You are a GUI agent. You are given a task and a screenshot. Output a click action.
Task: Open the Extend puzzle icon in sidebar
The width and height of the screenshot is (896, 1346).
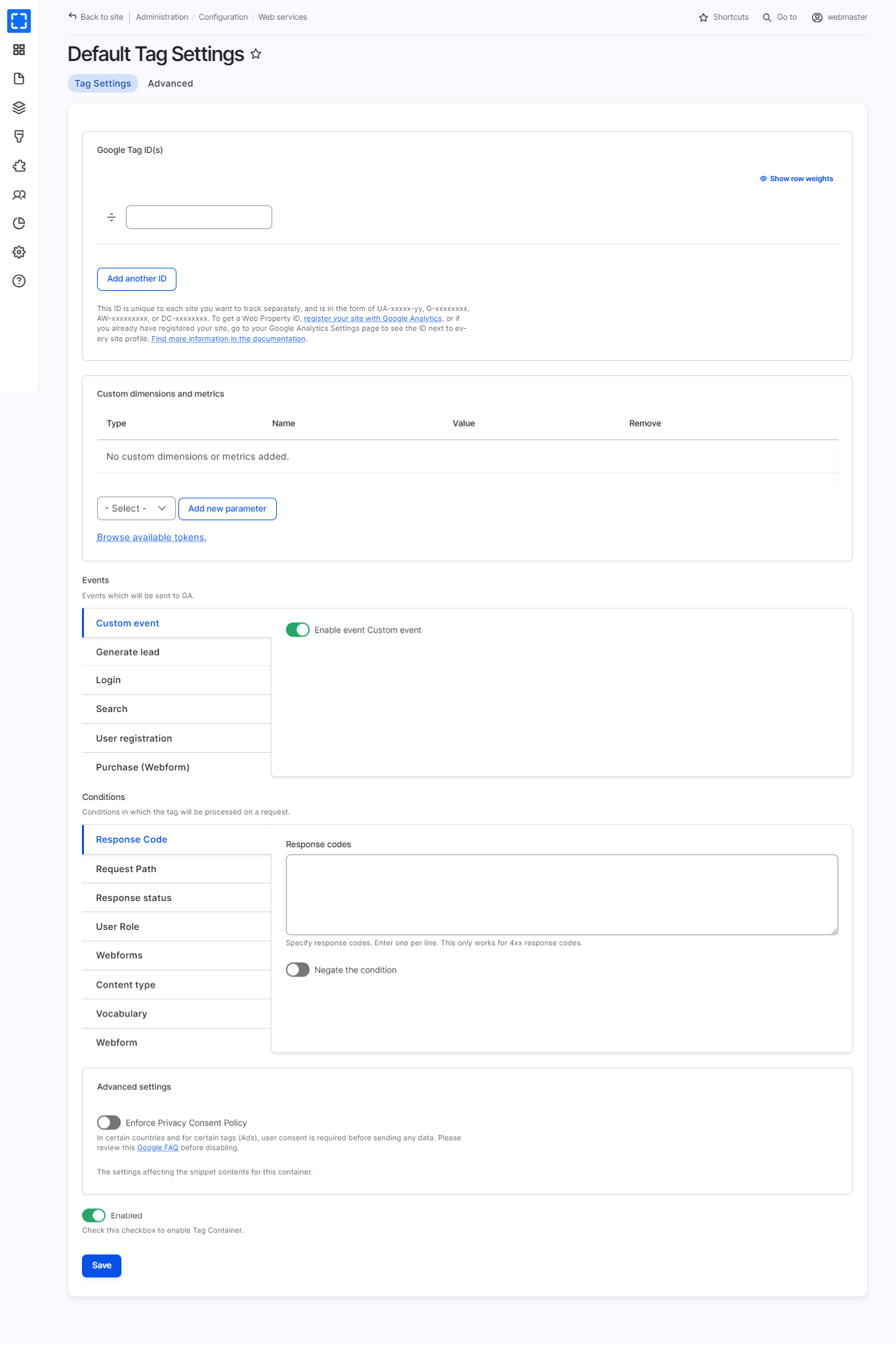pos(19,166)
